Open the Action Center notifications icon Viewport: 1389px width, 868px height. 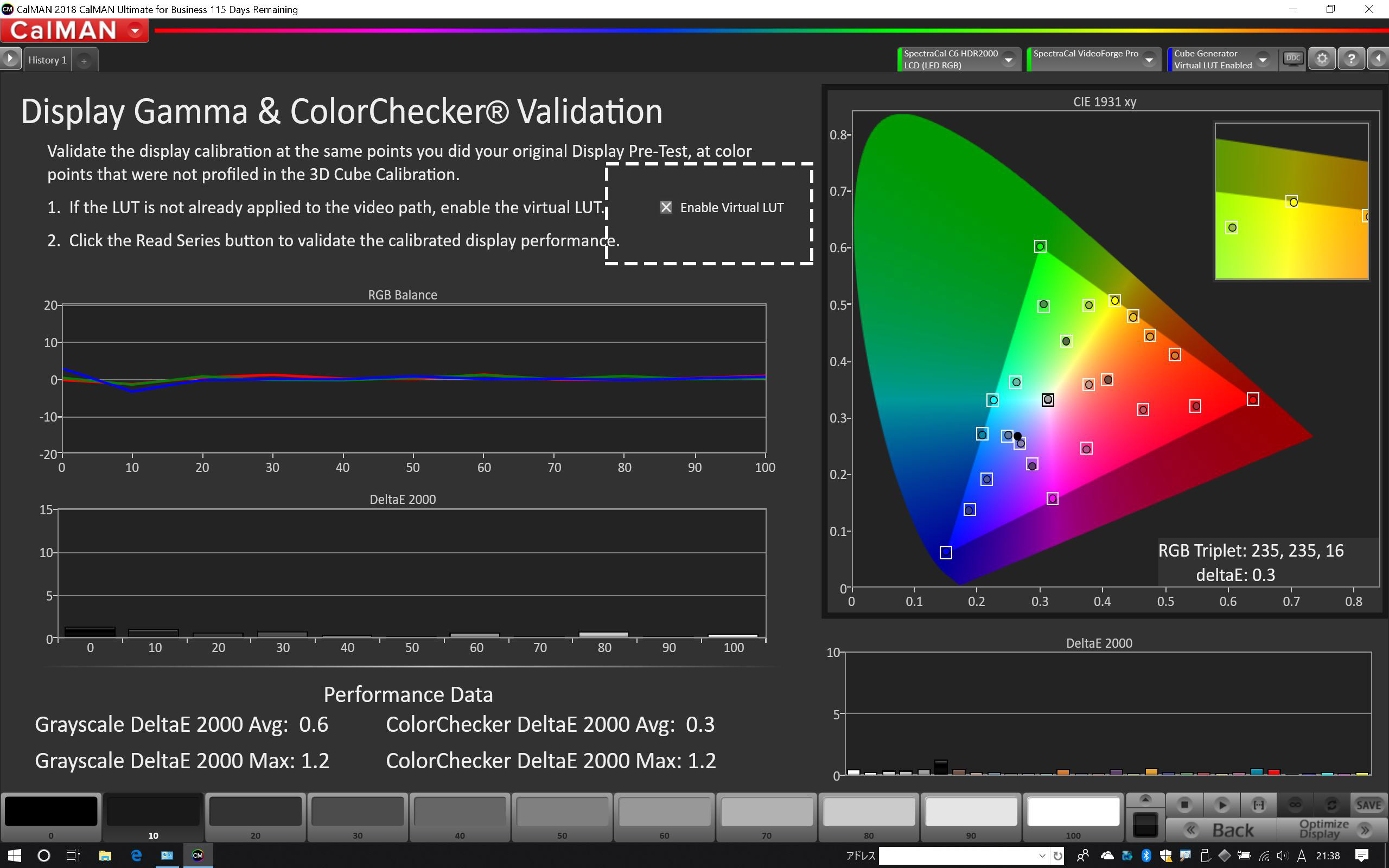pos(1361,856)
